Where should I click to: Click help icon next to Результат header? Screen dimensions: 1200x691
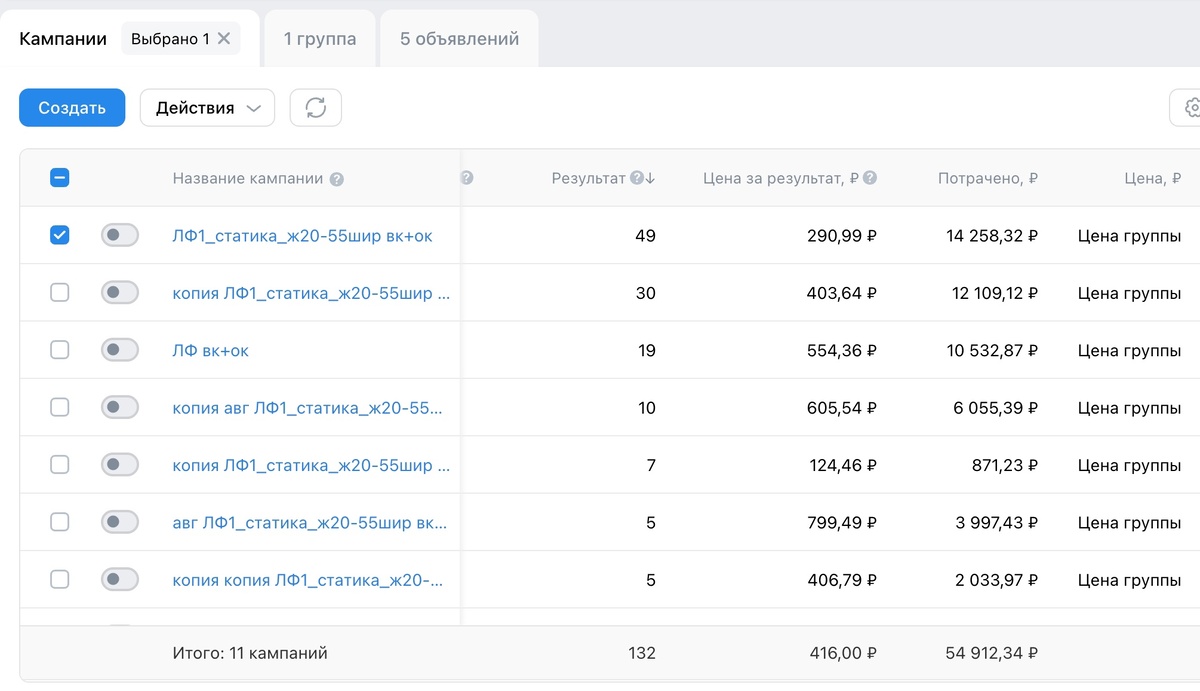[x=635, y=179]
